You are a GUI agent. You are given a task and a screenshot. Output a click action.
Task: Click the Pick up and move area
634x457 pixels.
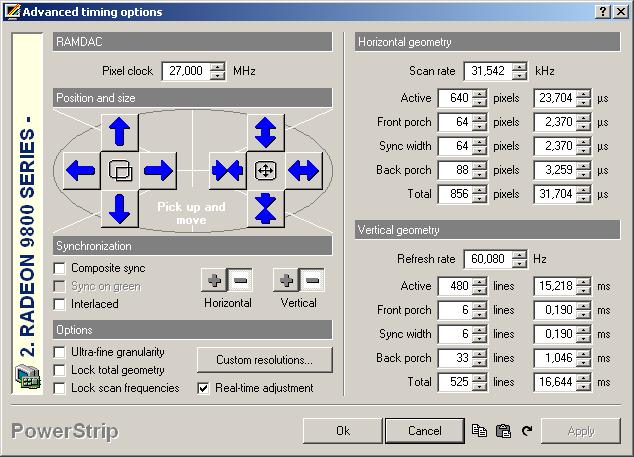tap(191, 213)
